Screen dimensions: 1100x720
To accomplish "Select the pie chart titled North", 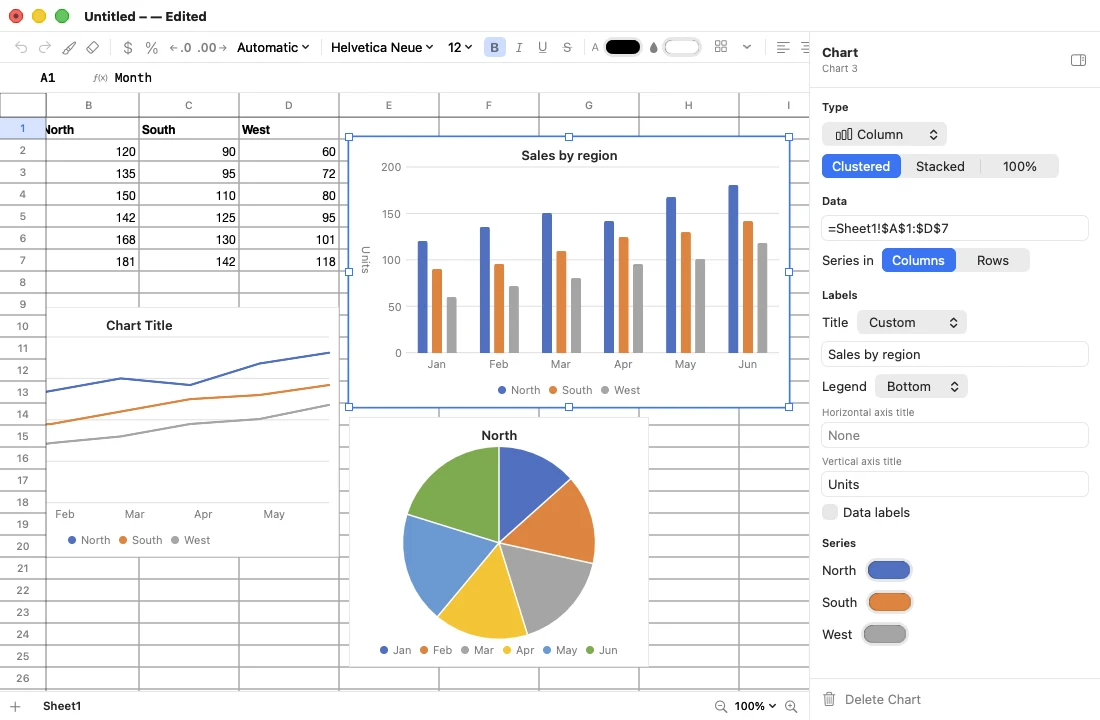I will [499, 542].
